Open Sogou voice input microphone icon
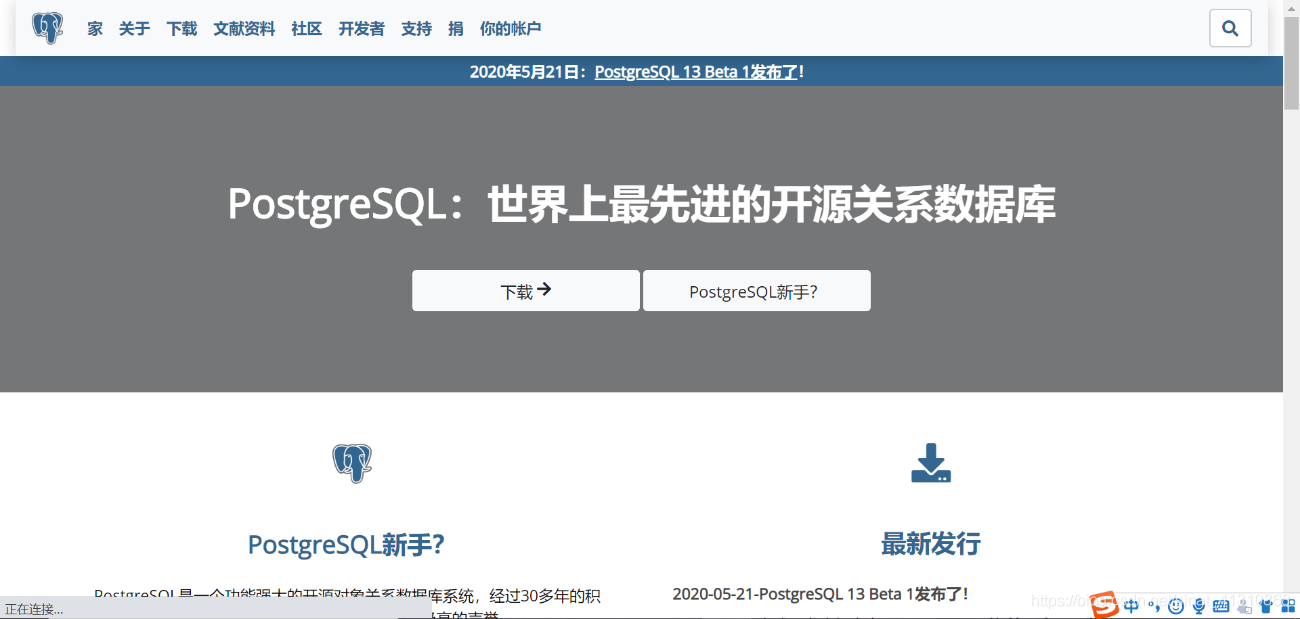 click(1198, 605)
